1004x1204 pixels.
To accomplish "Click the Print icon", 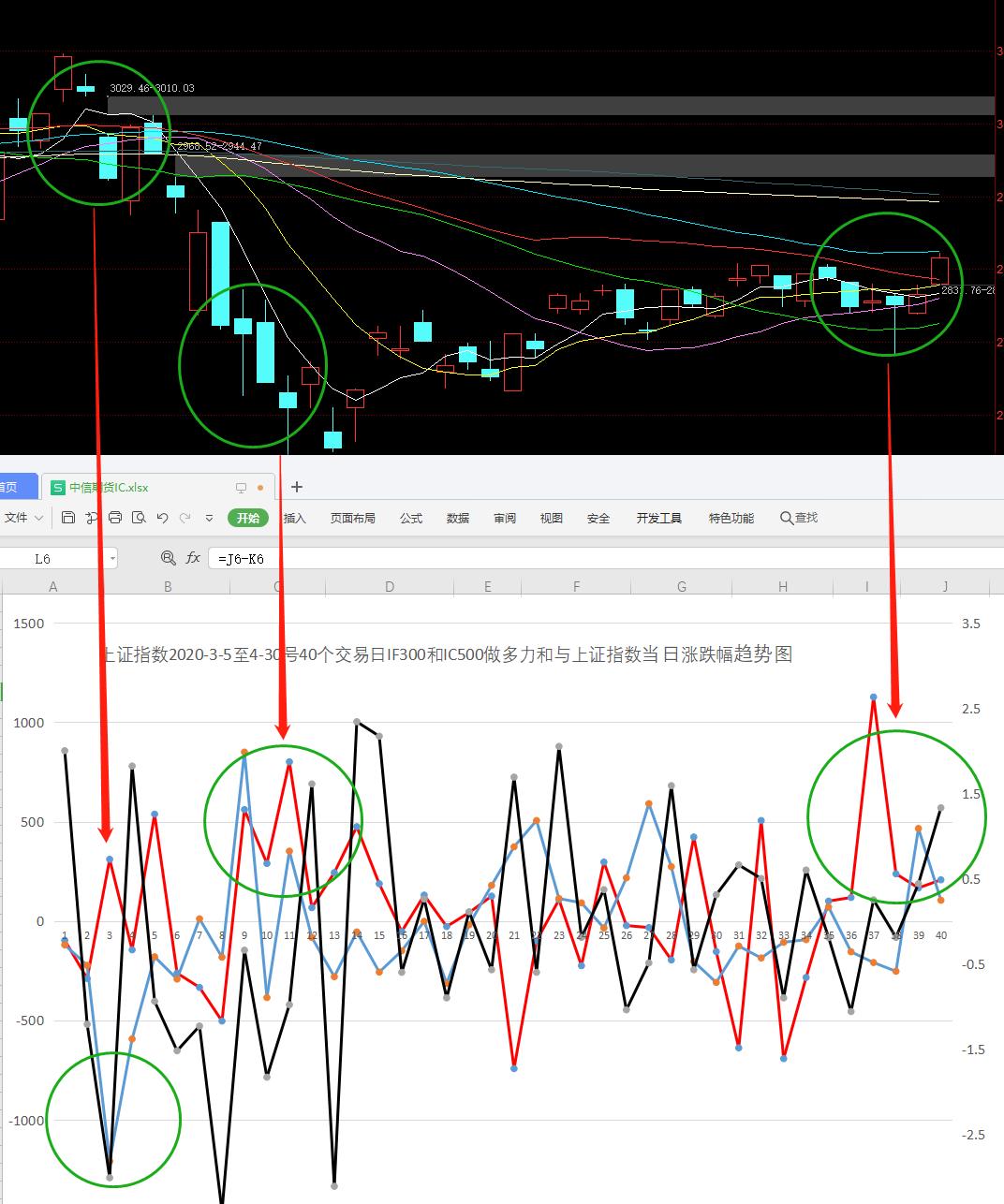I will click(x=115, y=518).
